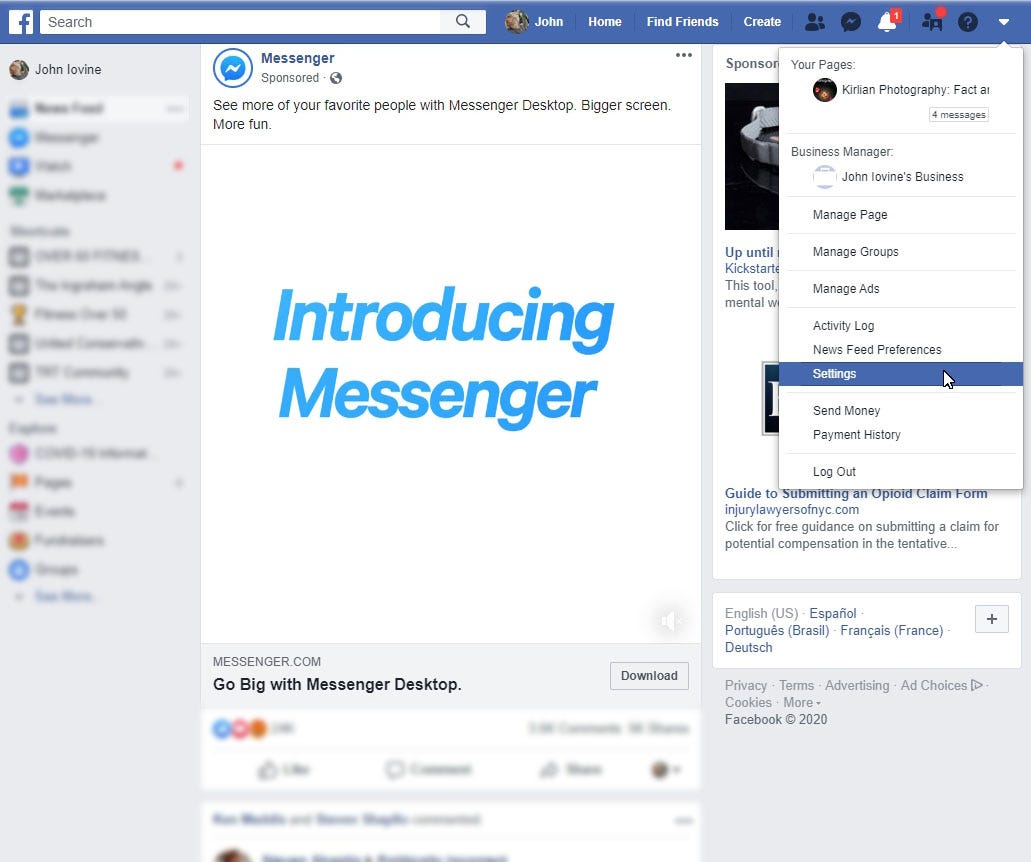Select John Iovine's Business entry

[888, 177]
